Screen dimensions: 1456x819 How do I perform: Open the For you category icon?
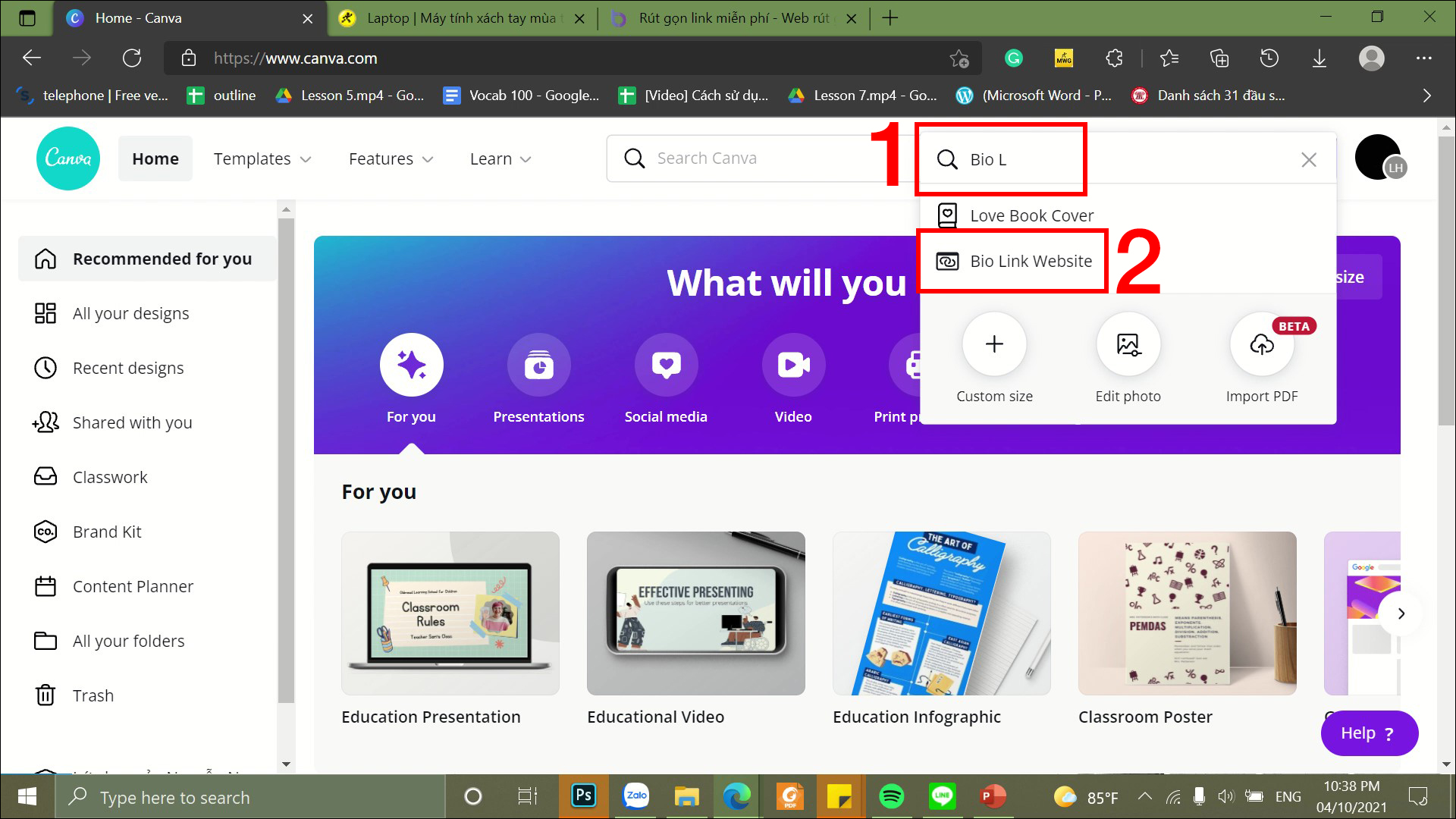click(x=410, y=364)
